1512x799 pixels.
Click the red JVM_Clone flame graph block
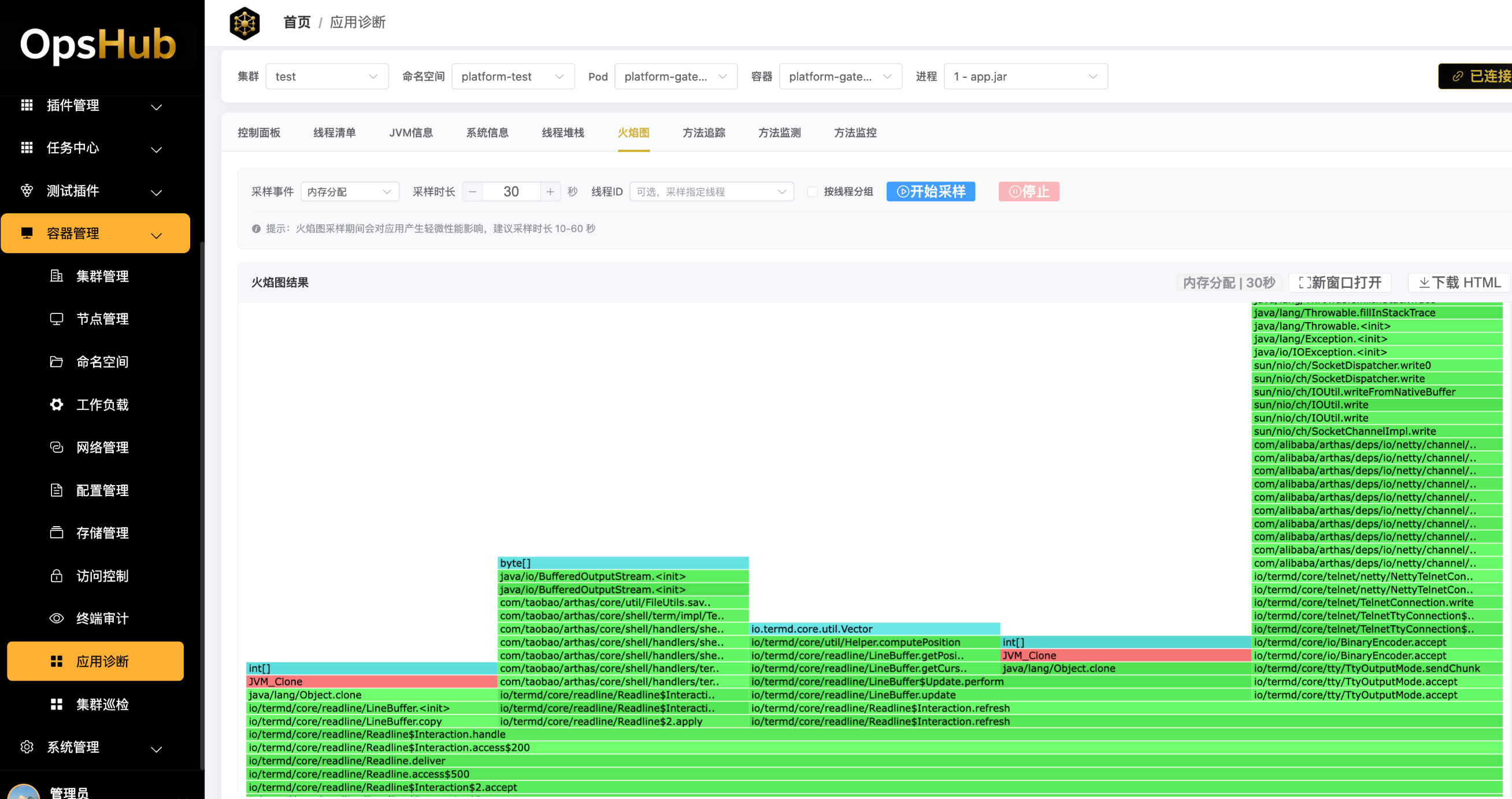[x=371, y=682]
